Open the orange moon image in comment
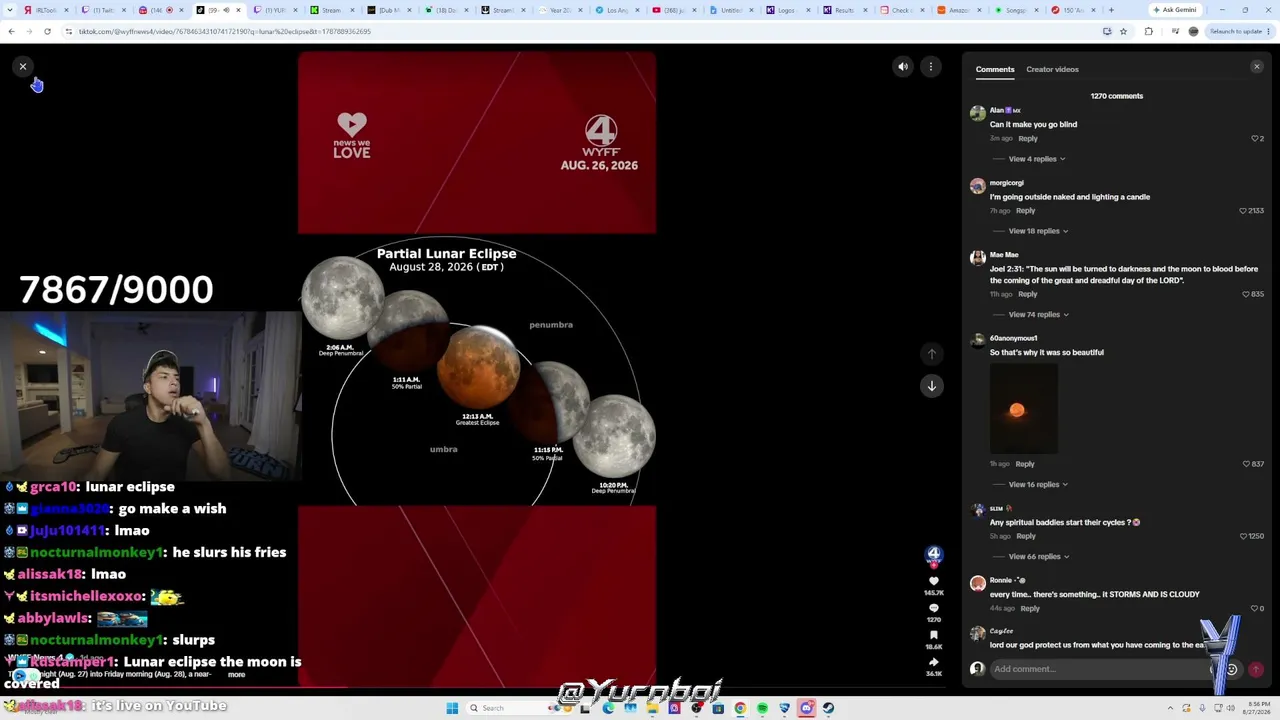 pyautogui.click(x=1024, y=409)
